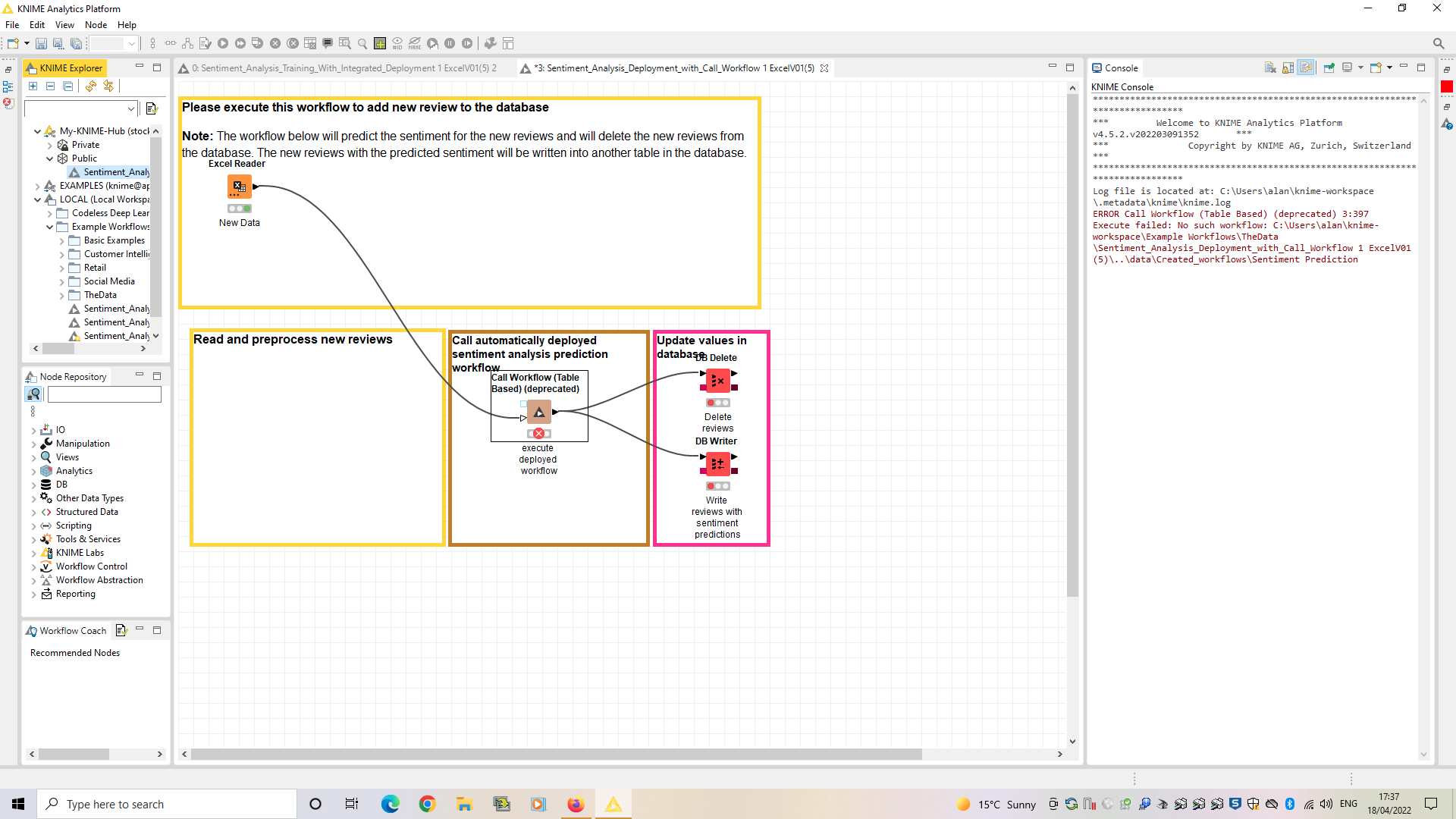Open Firefox from the taskbar
The width and height of the screenshot is (1456, 819).
[576, 804]
